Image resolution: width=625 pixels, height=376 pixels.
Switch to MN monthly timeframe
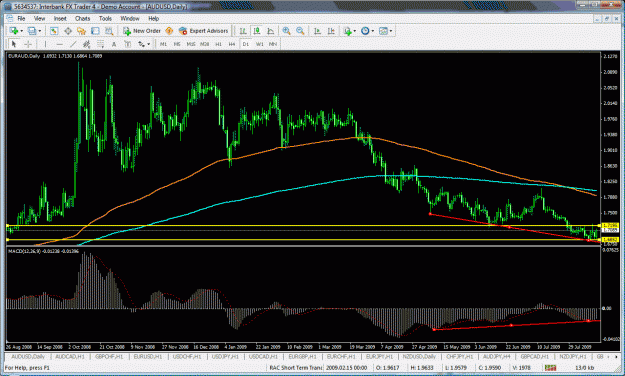click(x=273, y=44)
